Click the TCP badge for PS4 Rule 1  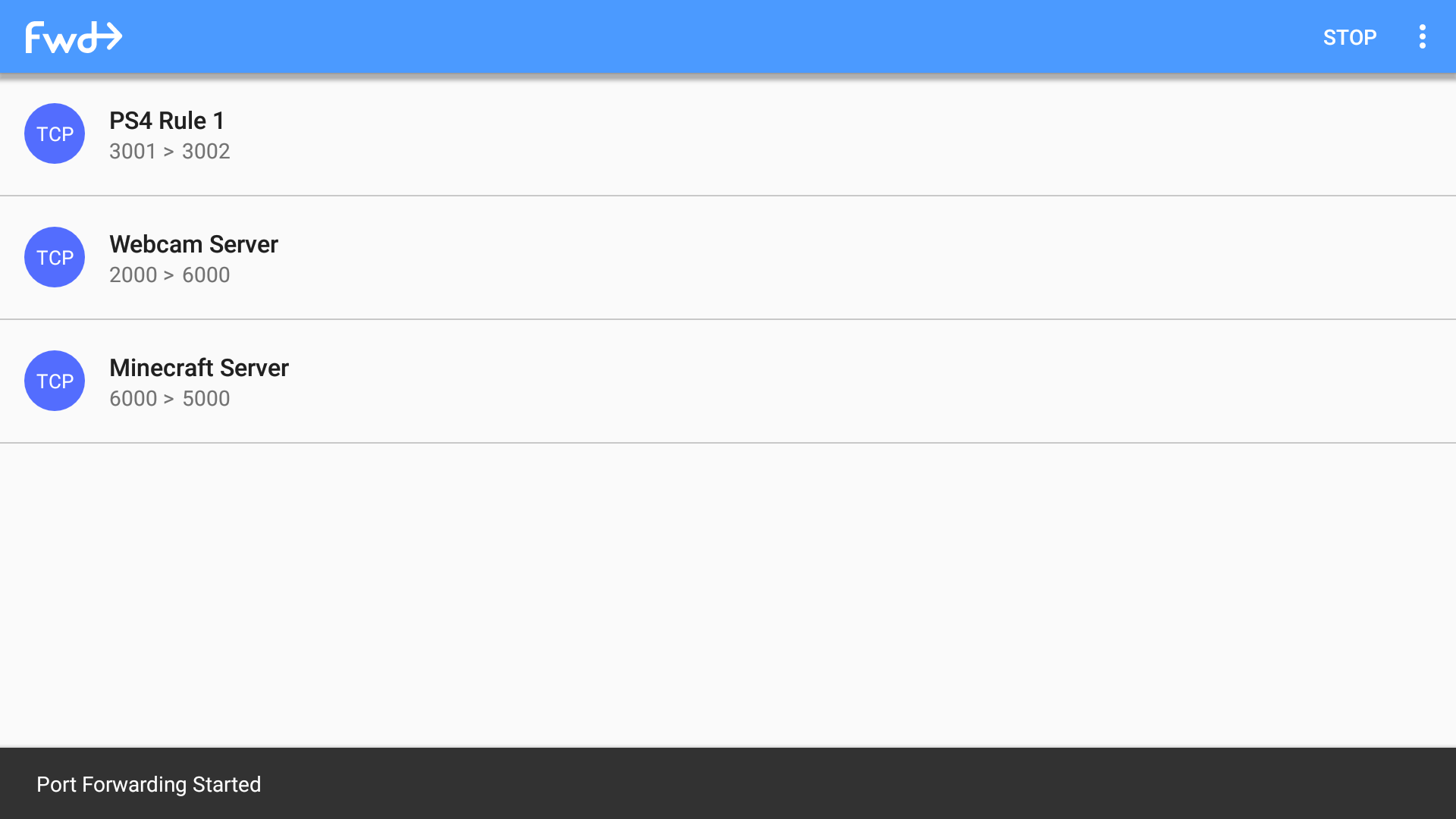click(x=55, y=133)
